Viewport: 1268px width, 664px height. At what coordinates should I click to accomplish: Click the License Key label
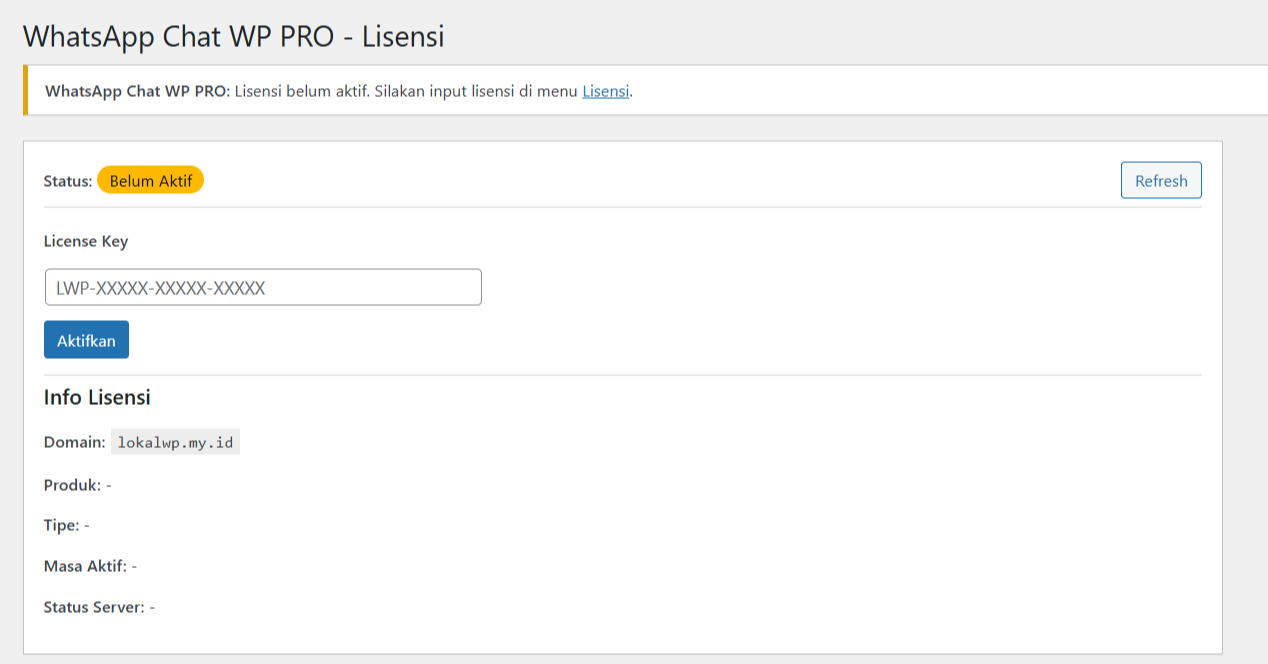pos(86,241)
